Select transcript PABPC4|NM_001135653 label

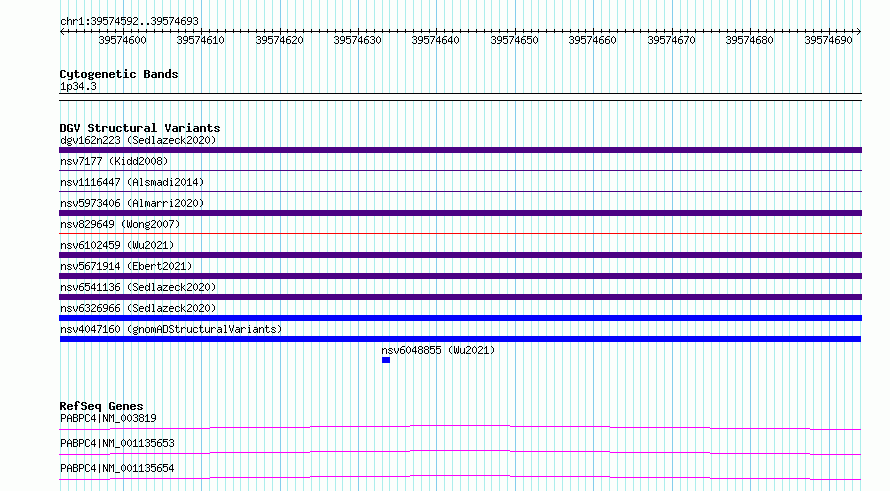(117, 443)
